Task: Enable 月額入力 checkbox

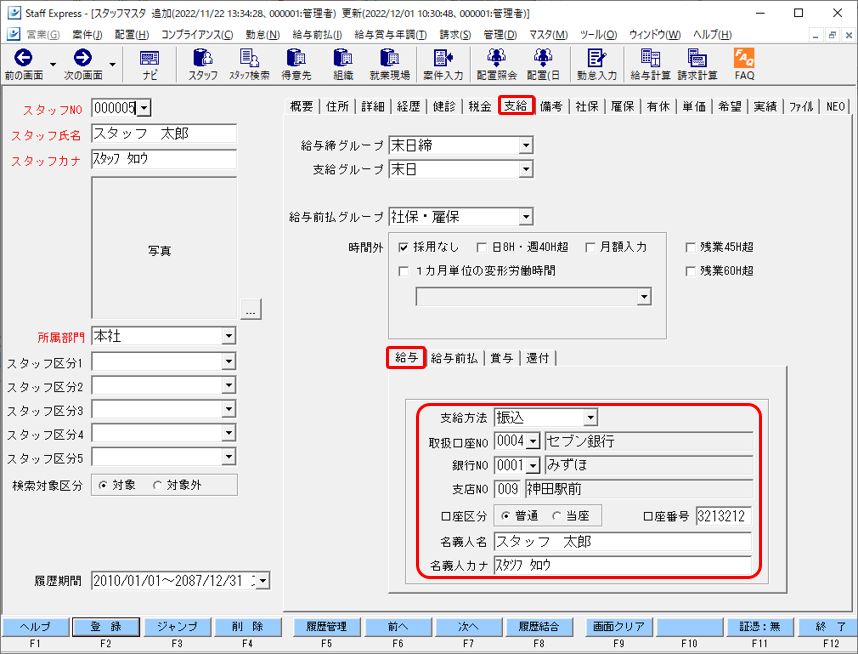Action: 590,247
